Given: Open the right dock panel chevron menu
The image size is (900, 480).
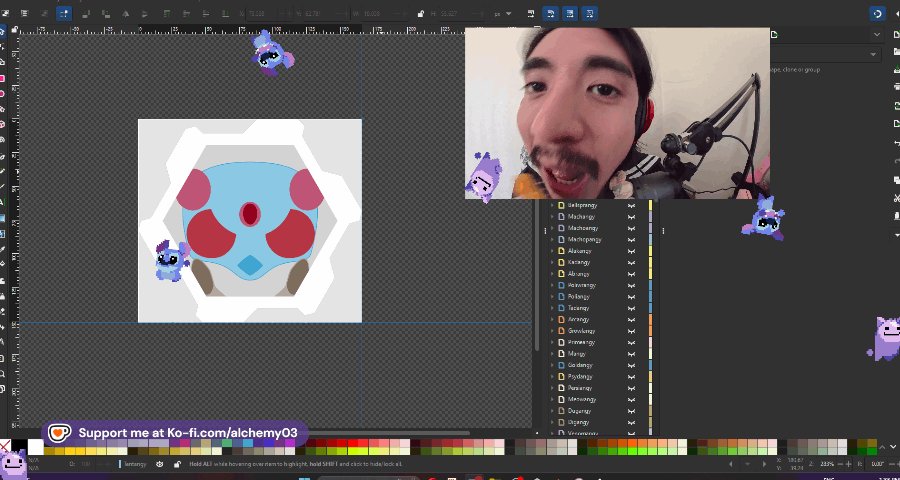Looking at the screenshot, I should coord(876,35).
